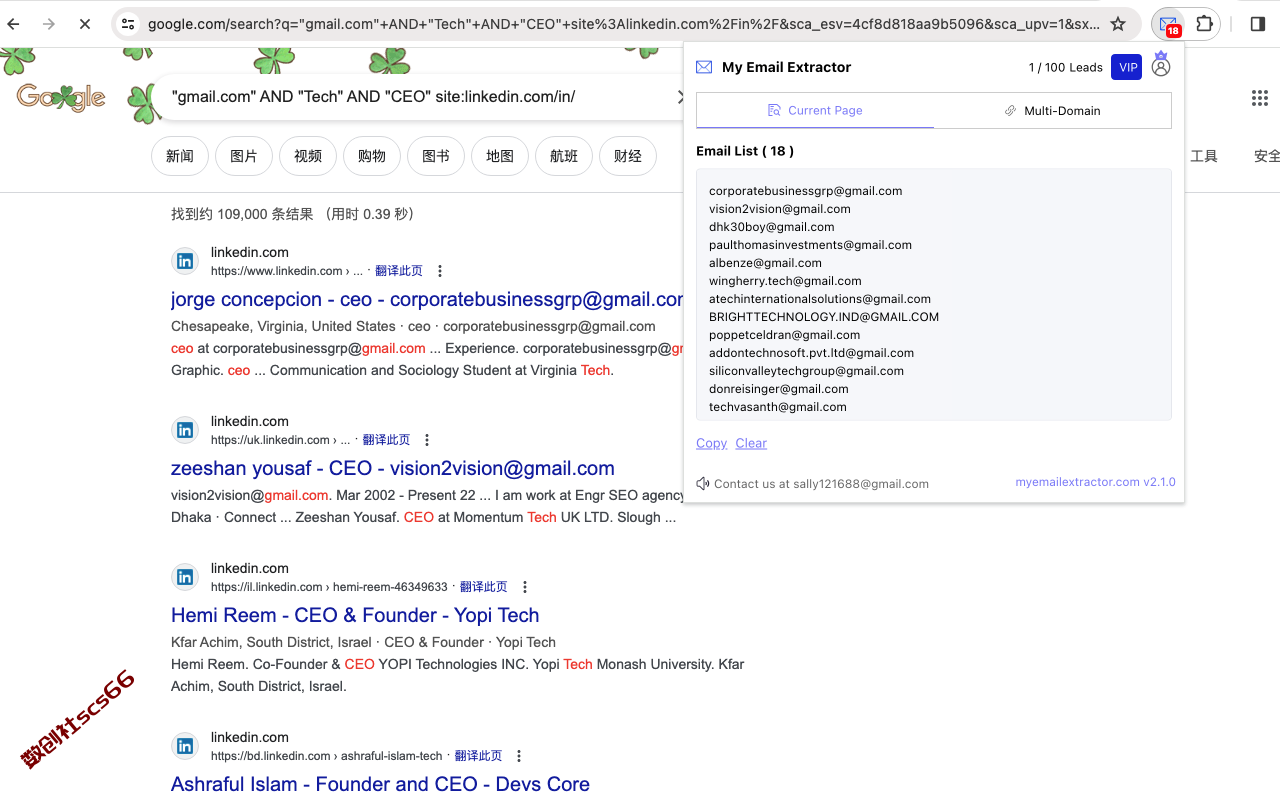Select atechinternationalsolutions@gmail.com in email list
Viewport: 1280px width, 800px height.
[x=820, y=299]
